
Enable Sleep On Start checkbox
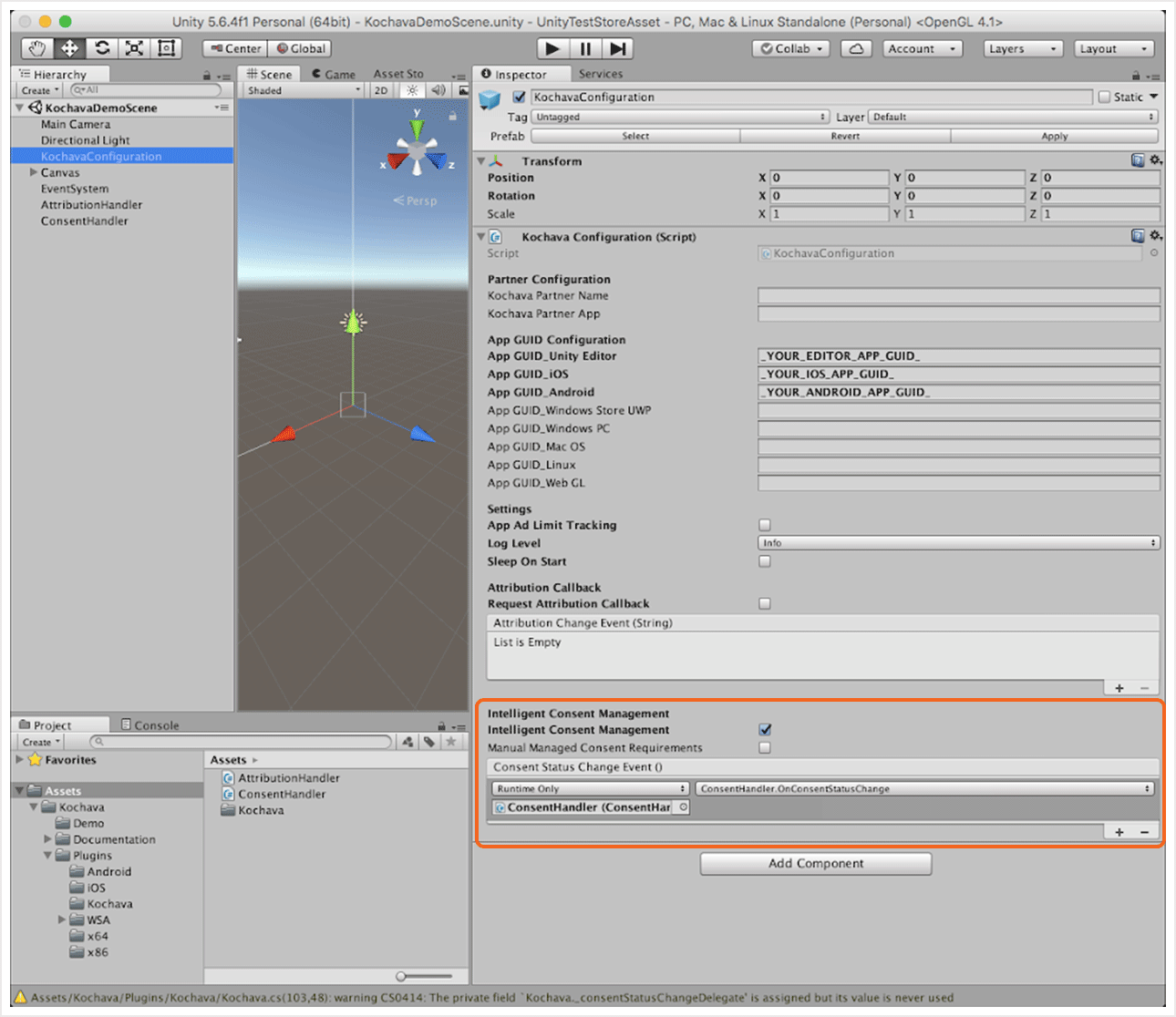(765, 561)
